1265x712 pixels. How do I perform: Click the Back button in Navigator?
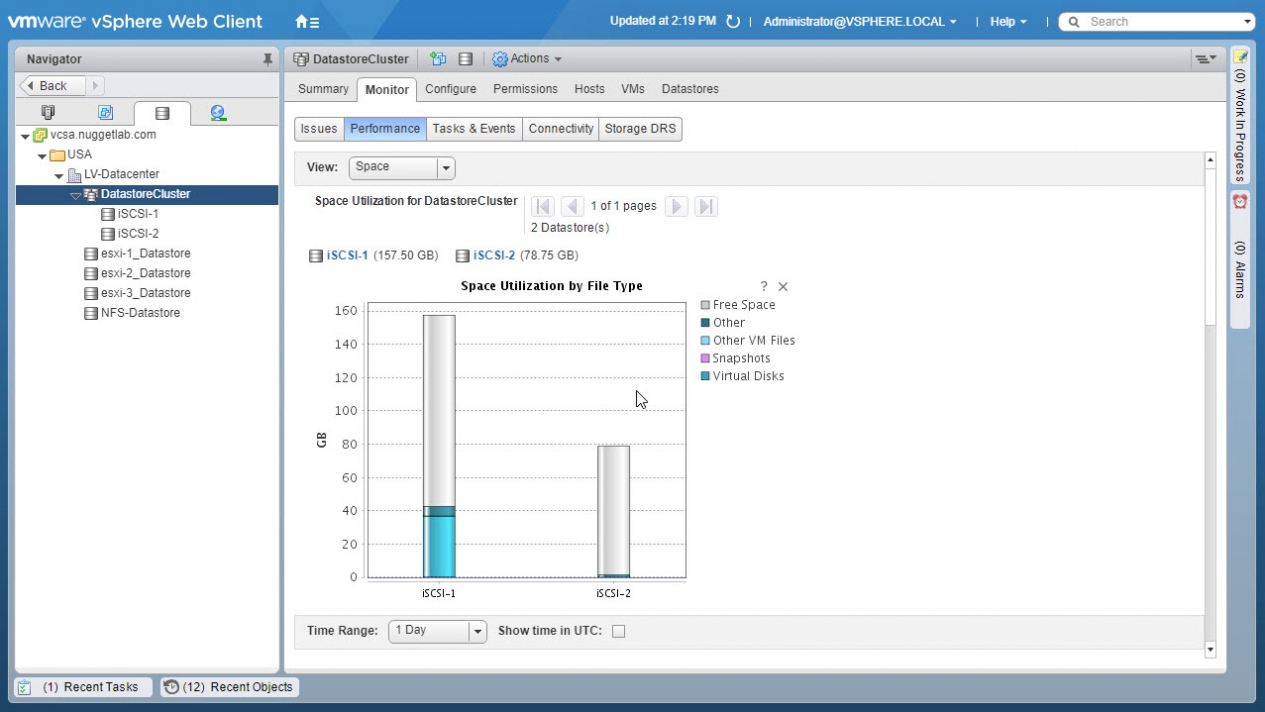(x=53, y=86)
